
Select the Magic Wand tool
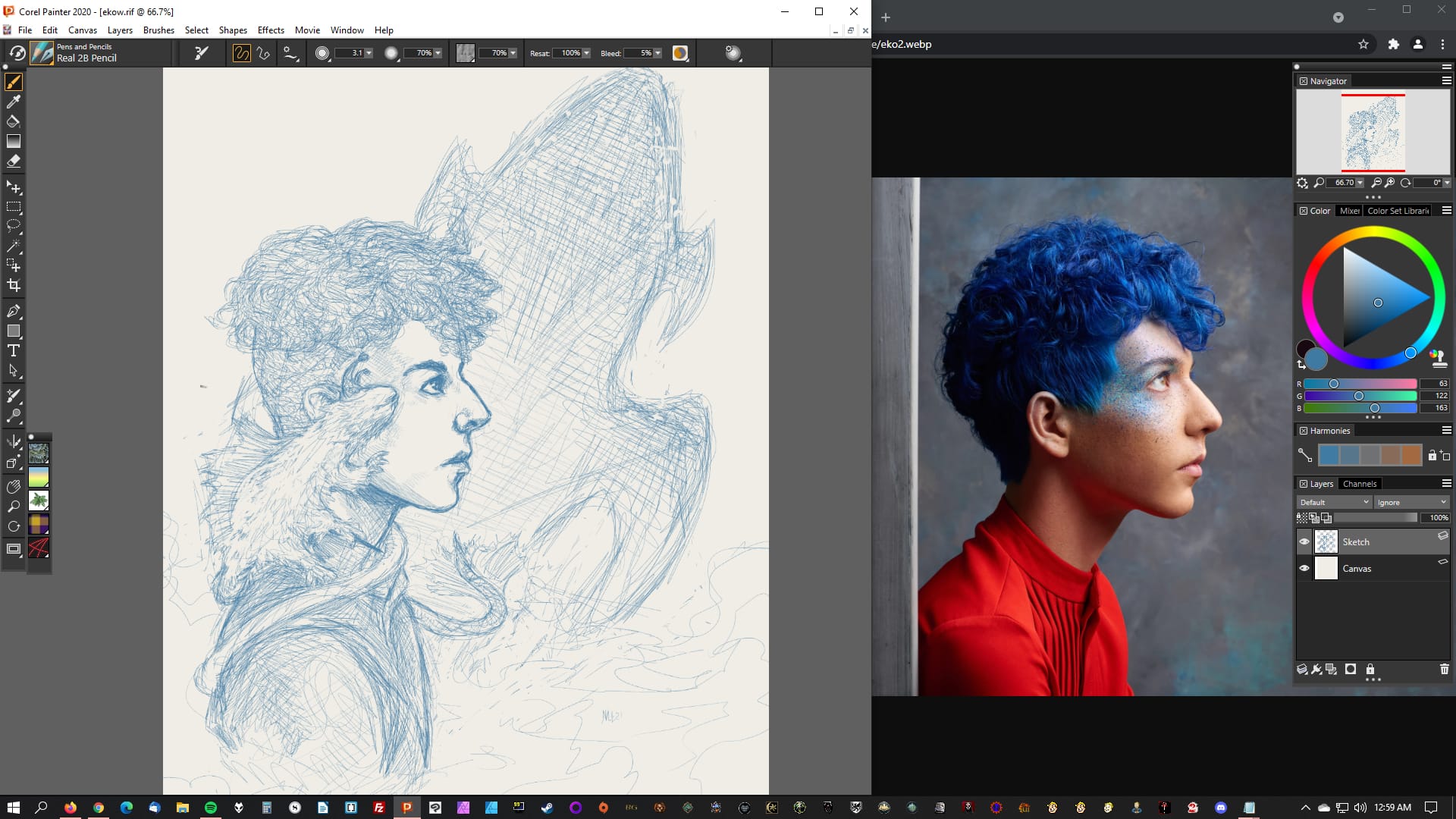(14, 246)
